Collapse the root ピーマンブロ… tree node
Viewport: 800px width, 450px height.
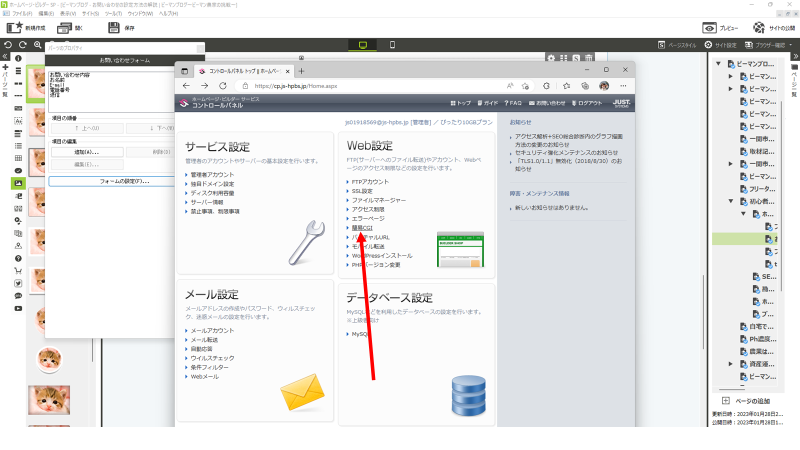coord(719,63)
